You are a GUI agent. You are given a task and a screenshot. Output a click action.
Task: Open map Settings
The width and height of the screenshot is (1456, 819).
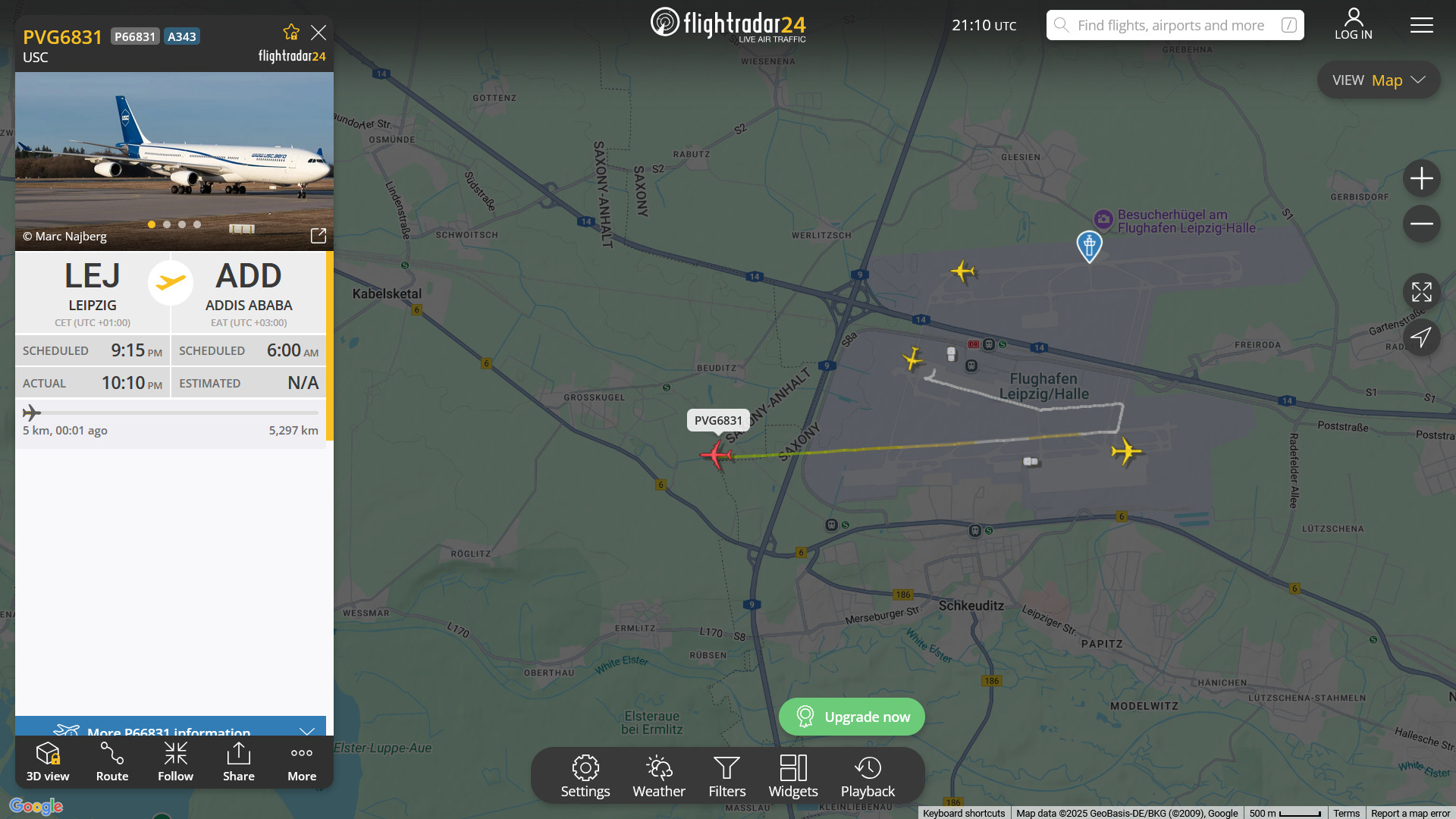tap(585, 777)
